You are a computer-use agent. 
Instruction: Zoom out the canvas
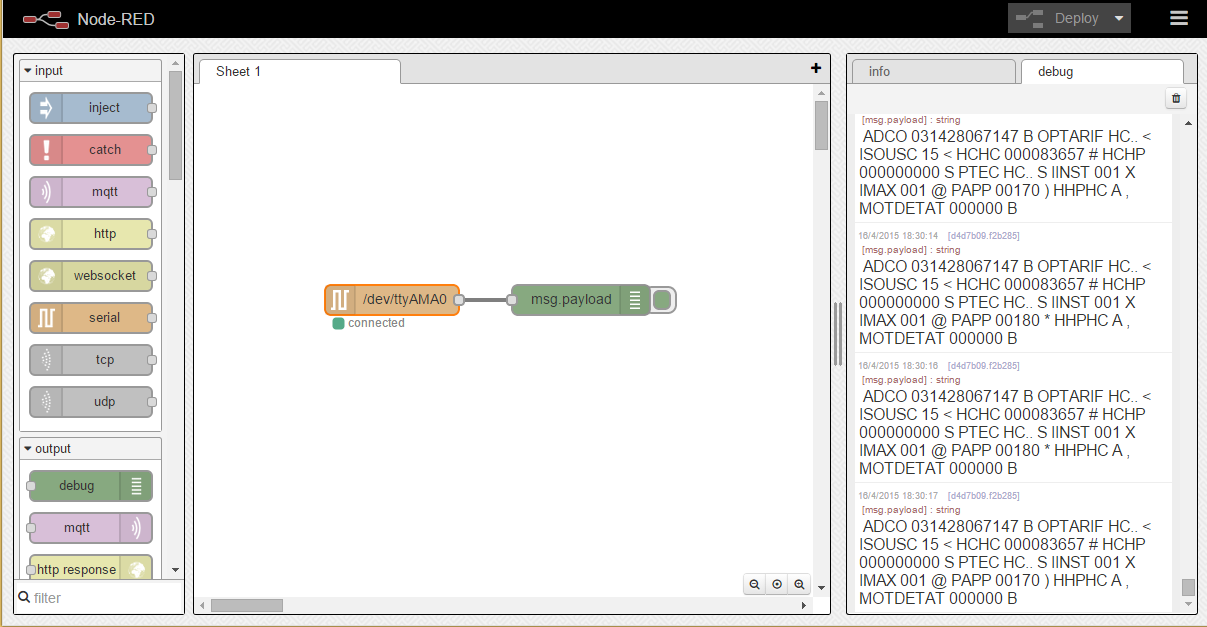(754, 584)
